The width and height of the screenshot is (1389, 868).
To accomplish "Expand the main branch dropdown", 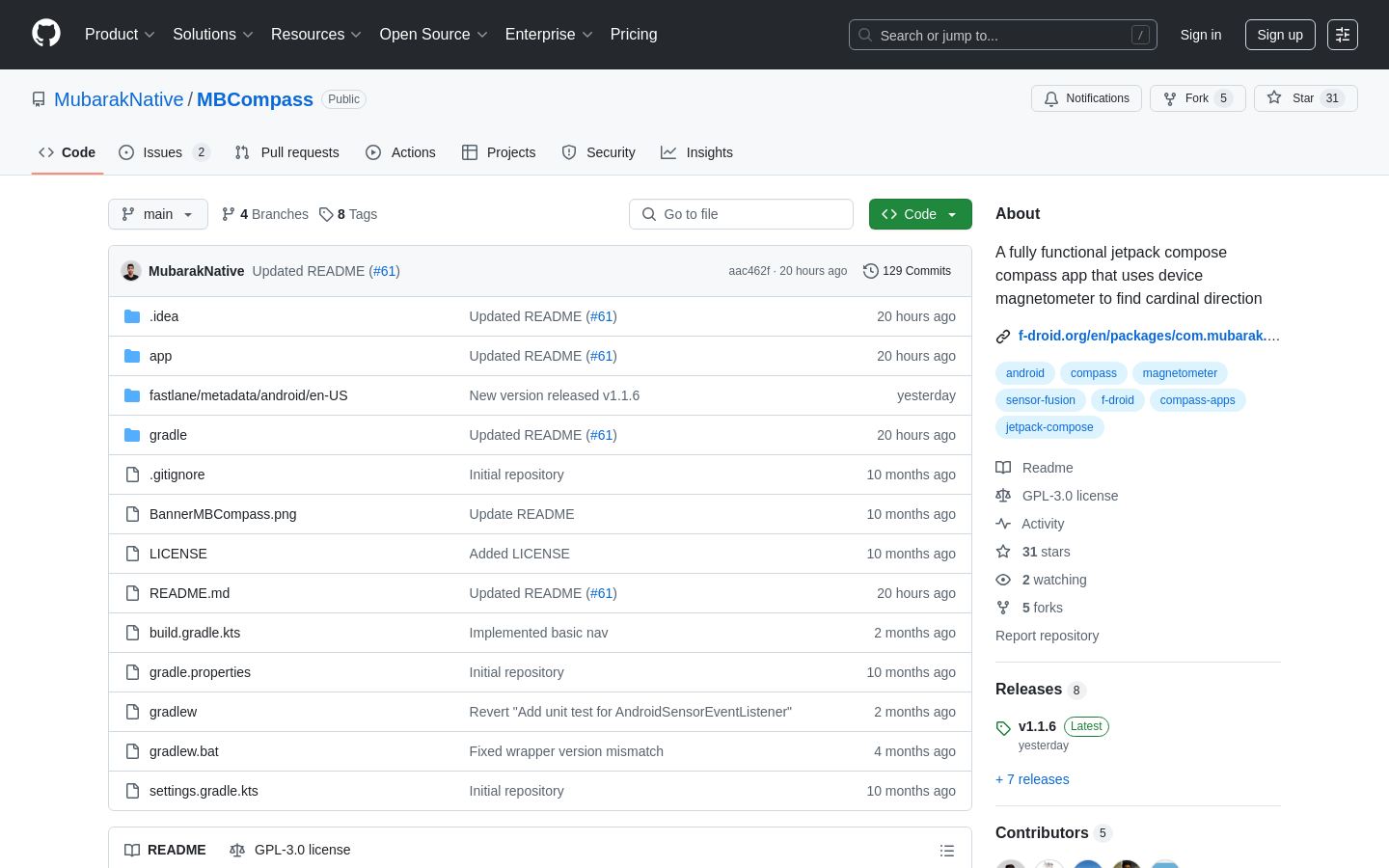I will click(158, 214).
